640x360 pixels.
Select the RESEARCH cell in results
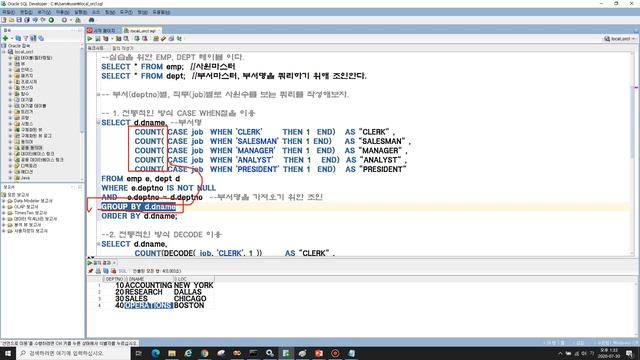[x=149, y=292]
